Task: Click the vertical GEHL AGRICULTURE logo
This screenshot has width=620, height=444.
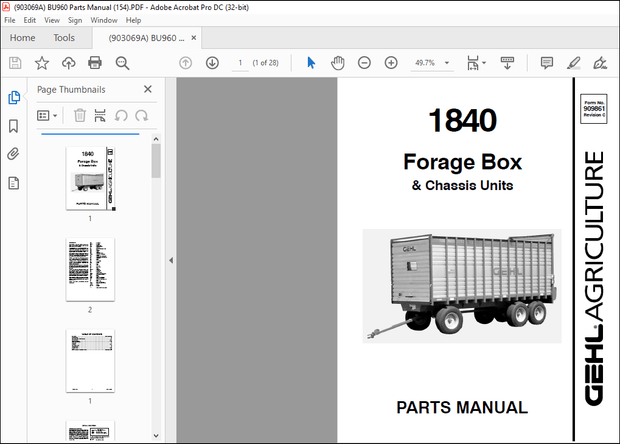Action: 594,278
